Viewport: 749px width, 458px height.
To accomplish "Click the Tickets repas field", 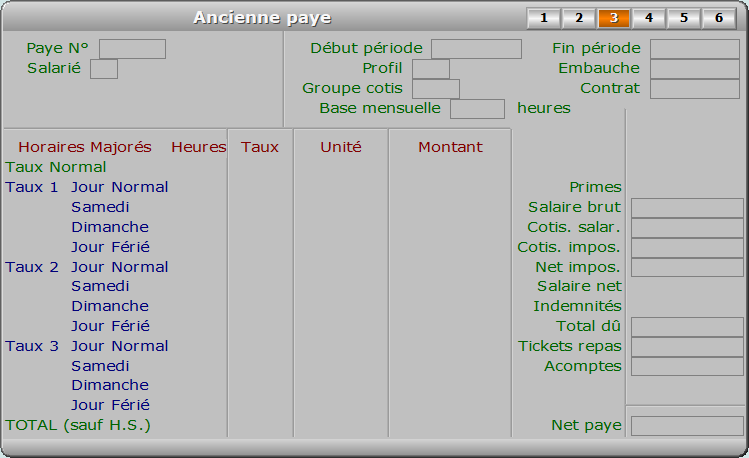I will click(687, 347).
